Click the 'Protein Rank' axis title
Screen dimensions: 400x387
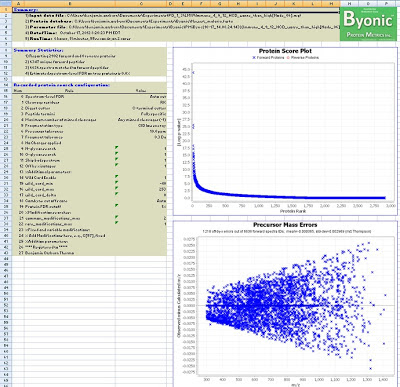[292, 211]
